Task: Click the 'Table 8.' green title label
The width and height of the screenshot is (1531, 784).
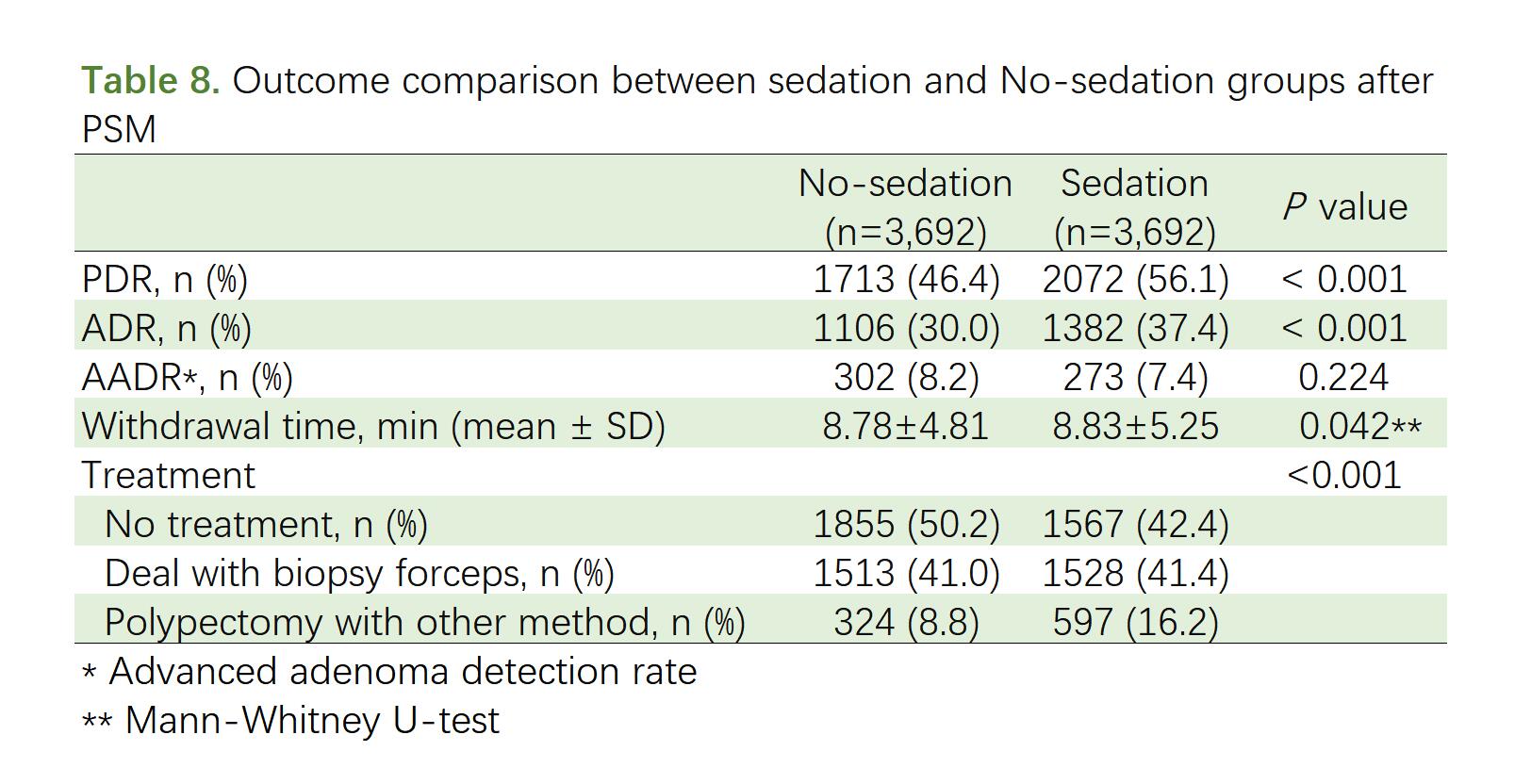Action: tap(151, 81)
